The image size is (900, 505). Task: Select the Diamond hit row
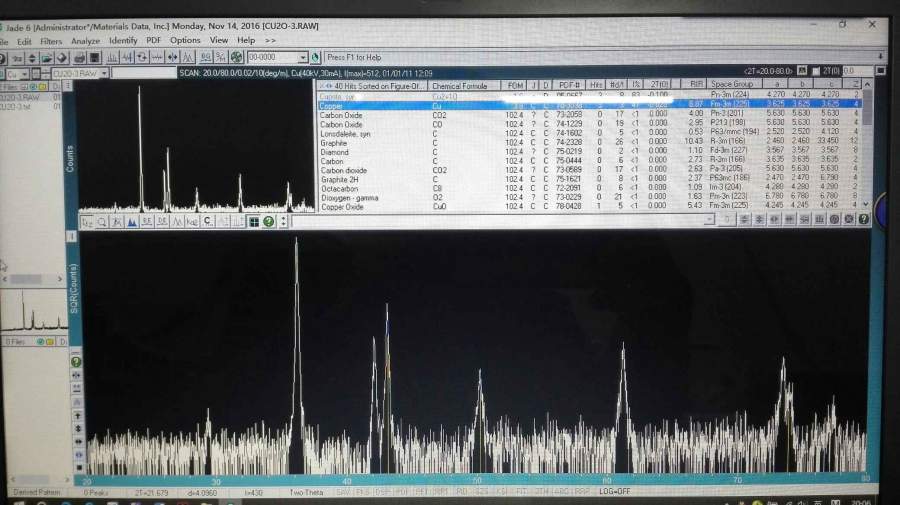pyautogui.click(x=589, y=152)
